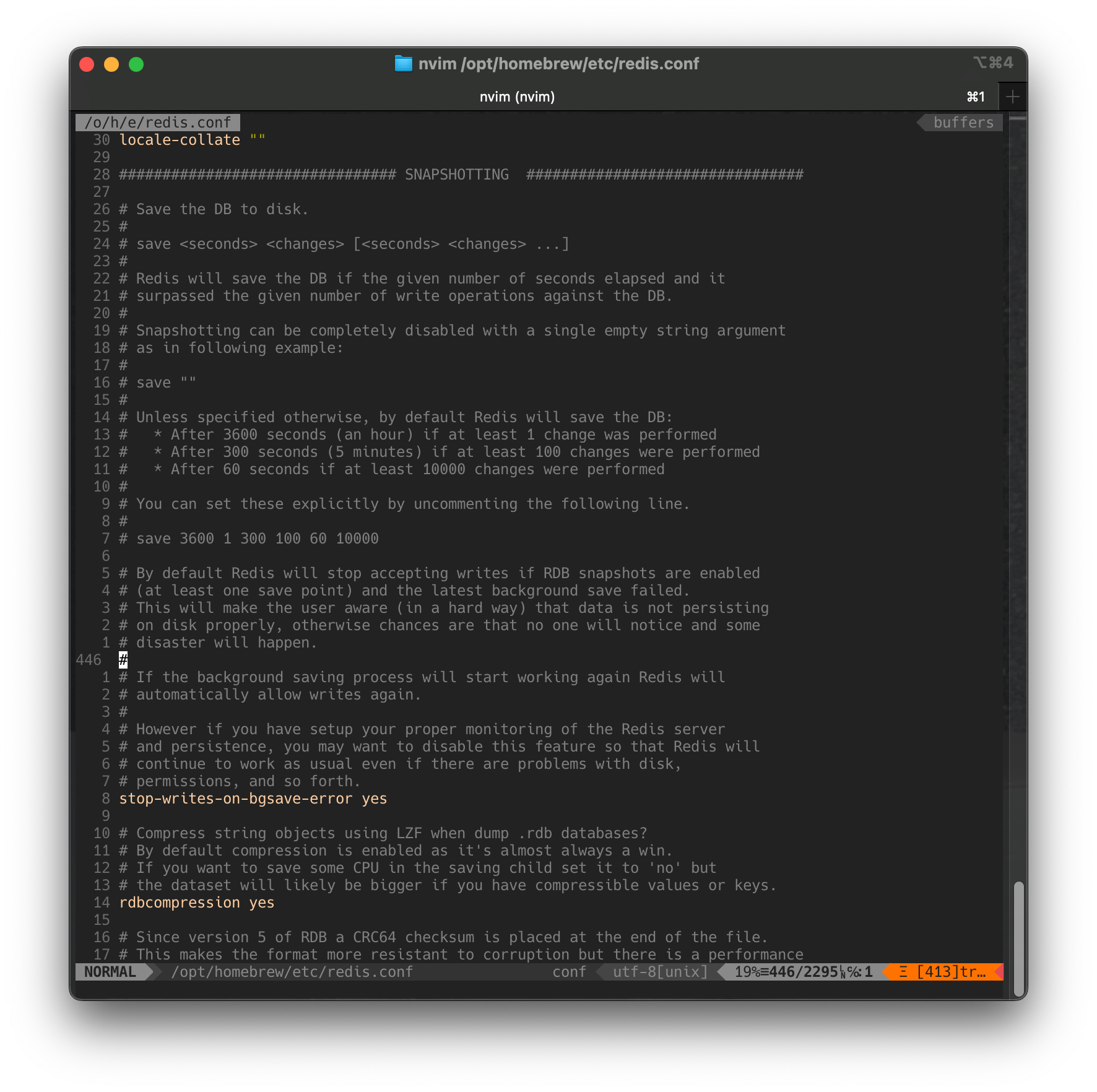Click 'However if you have setup your proper monitoring' line
This screenshot has height=1092, width=1097.
click(x=422, y=729)
